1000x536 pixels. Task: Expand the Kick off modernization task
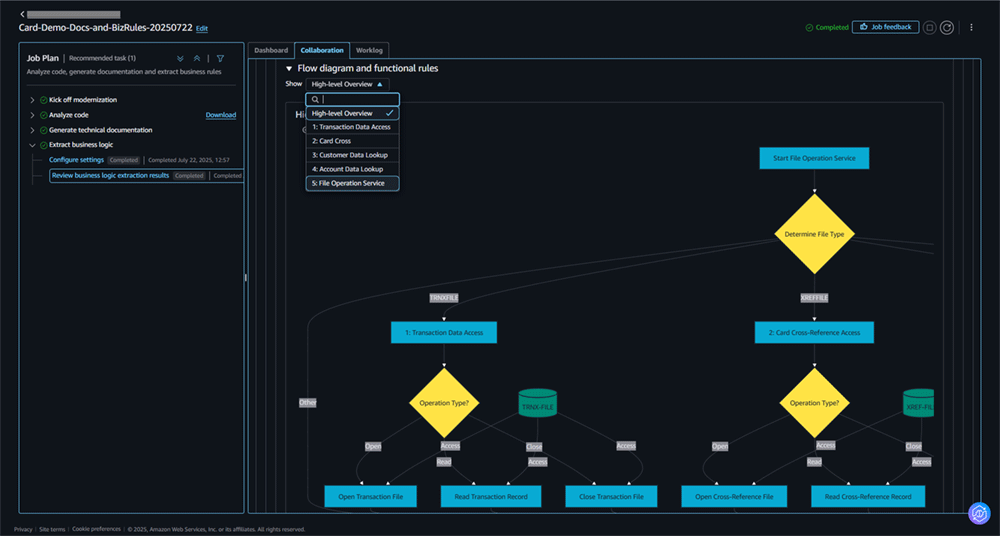[x=32, y=100]
